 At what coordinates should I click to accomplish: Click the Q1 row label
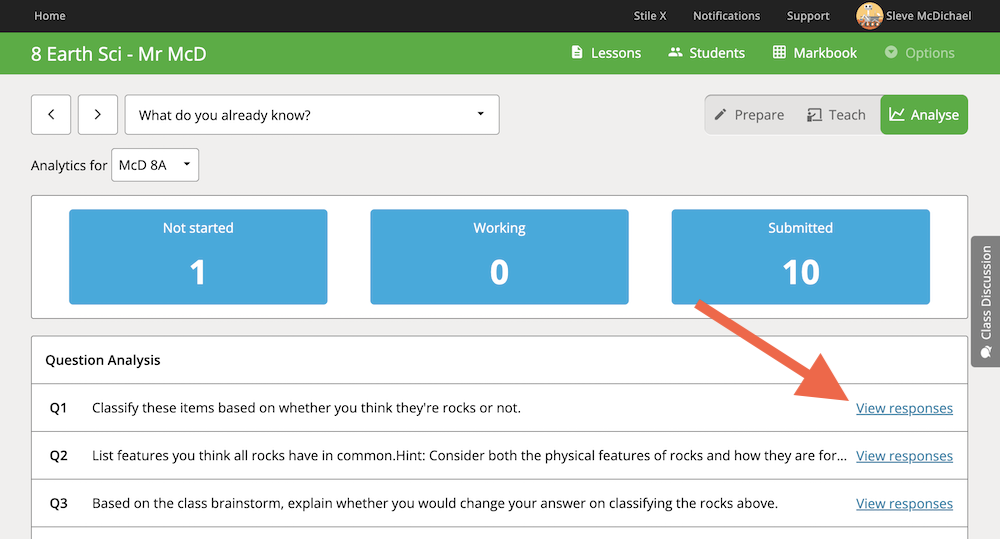coord(58,408)
